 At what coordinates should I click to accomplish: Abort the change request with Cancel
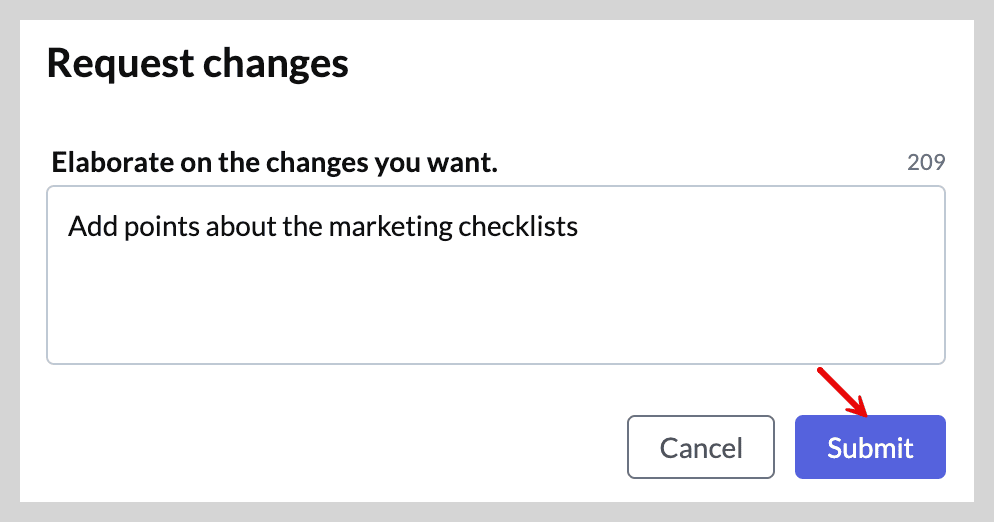[700, 447]
